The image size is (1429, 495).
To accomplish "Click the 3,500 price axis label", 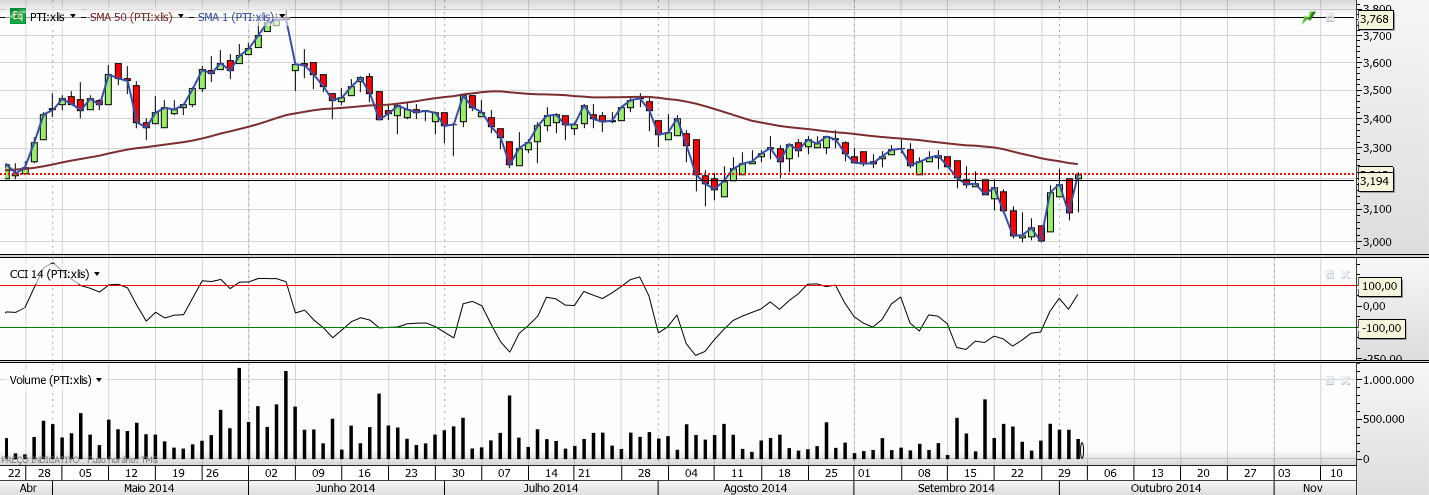I will (1377, 91).
